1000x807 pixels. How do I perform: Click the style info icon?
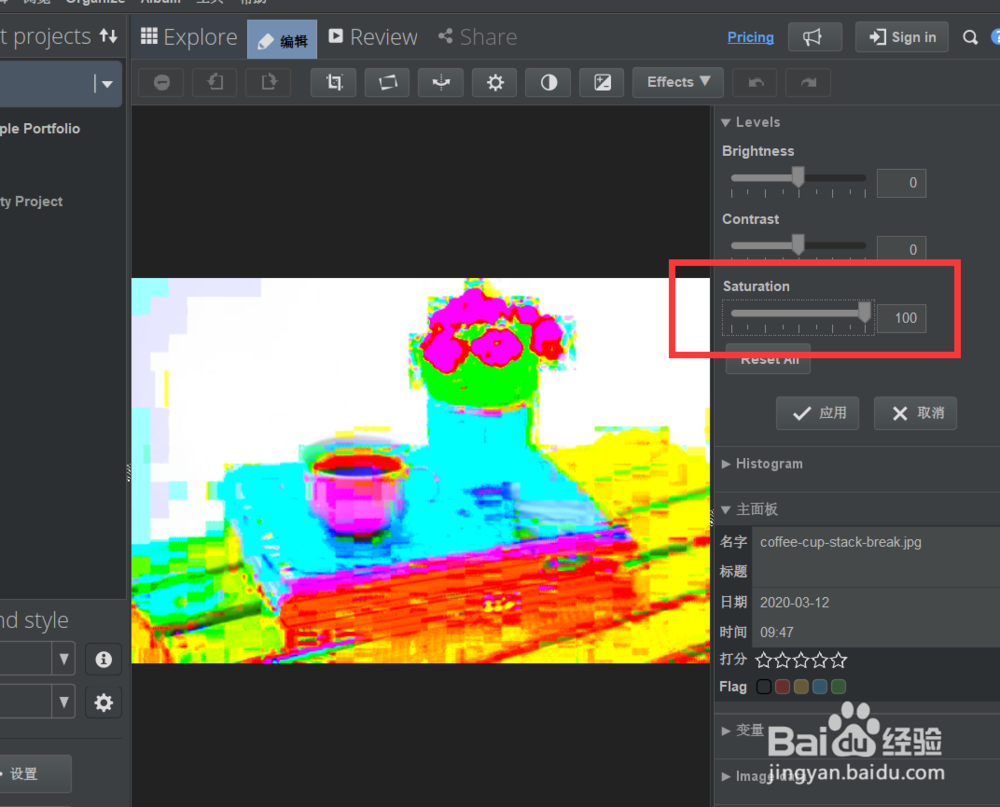pos(103,659)
